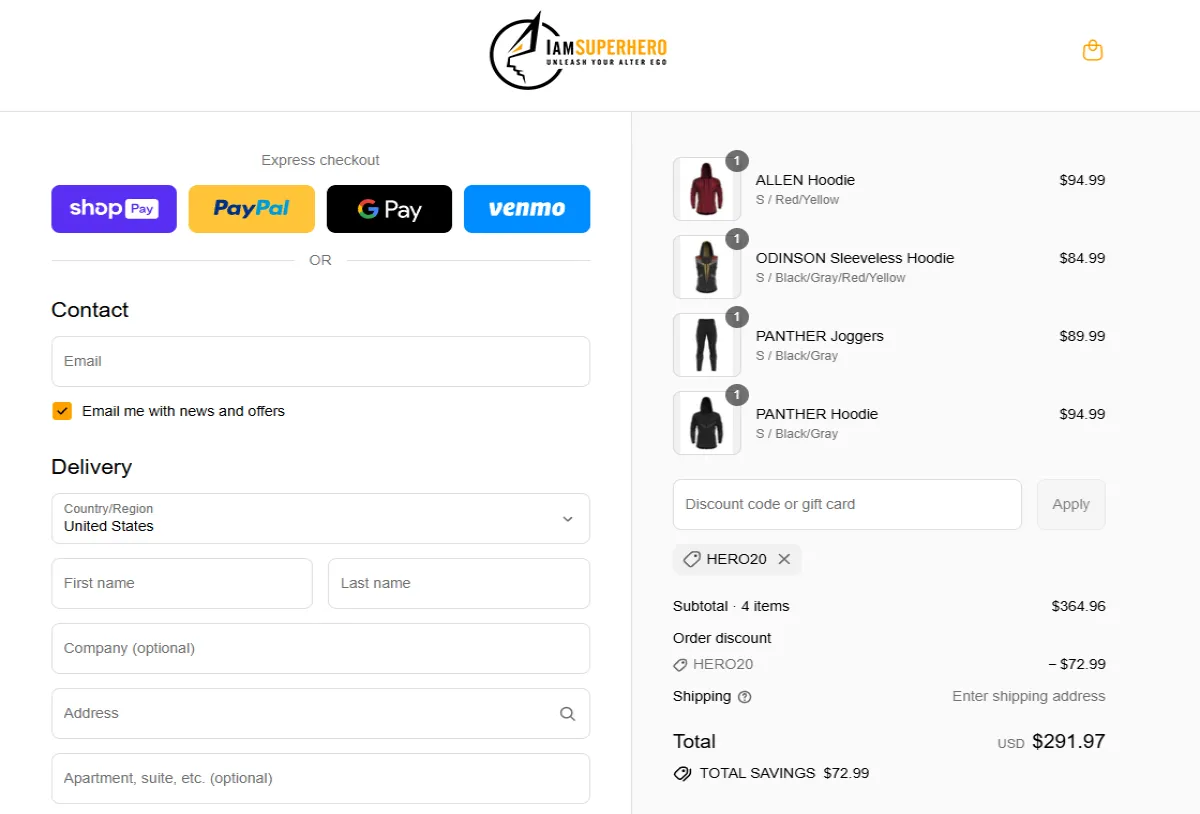1200x814 pixels.
Task: Focus the Email input field
Action: coord(321,361)
